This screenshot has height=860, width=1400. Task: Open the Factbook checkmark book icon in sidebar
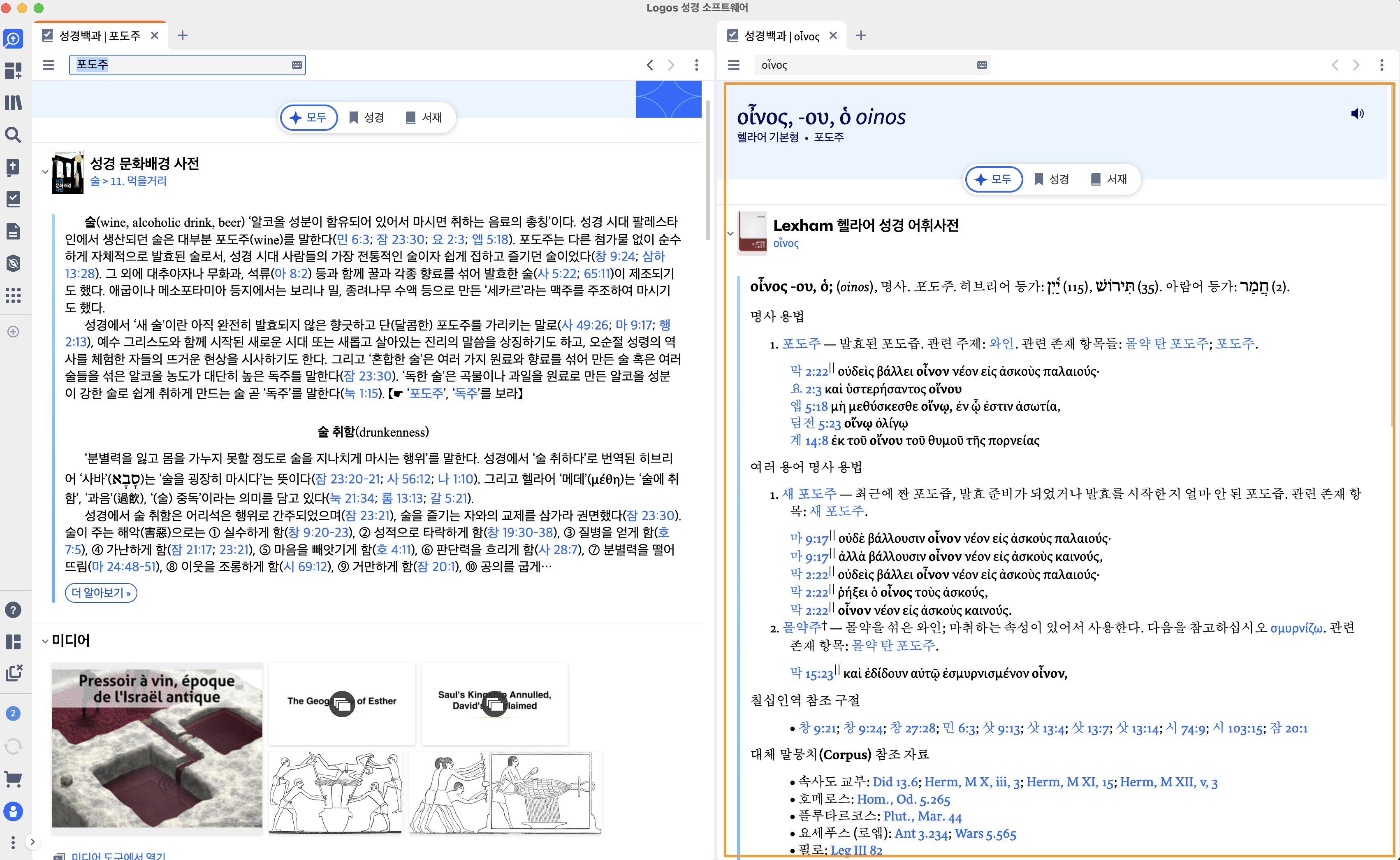(x=13, y=199)
